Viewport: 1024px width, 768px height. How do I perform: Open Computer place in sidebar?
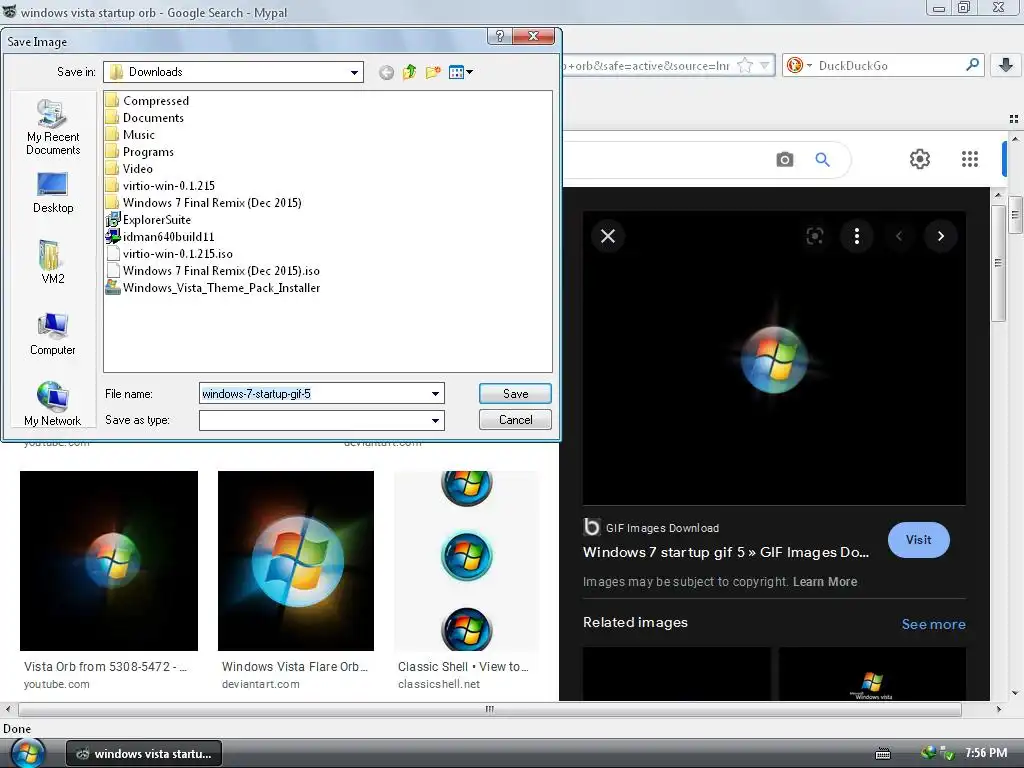[x=53, y=334]
